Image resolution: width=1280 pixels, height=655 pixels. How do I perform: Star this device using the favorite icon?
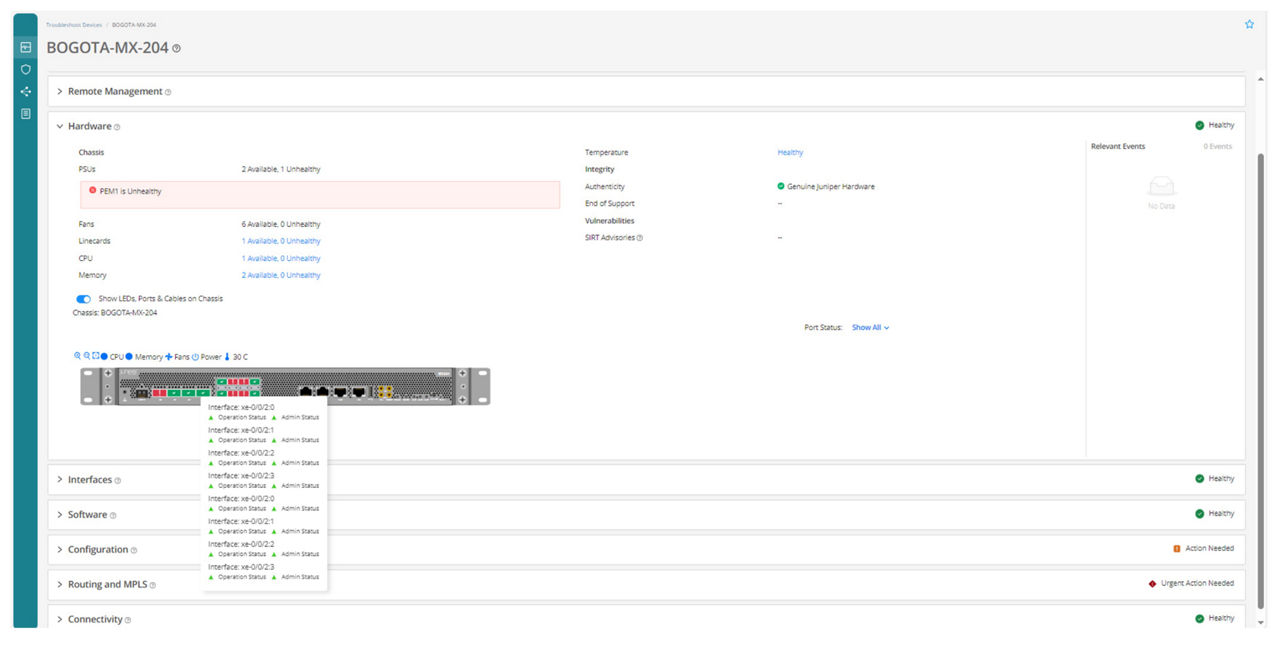[x=1249, y=23]
